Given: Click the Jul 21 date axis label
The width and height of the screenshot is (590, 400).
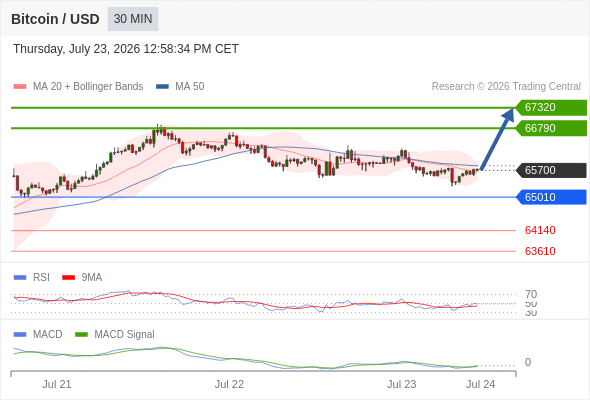Looking at the screenshot, I should tap(56, 384).
